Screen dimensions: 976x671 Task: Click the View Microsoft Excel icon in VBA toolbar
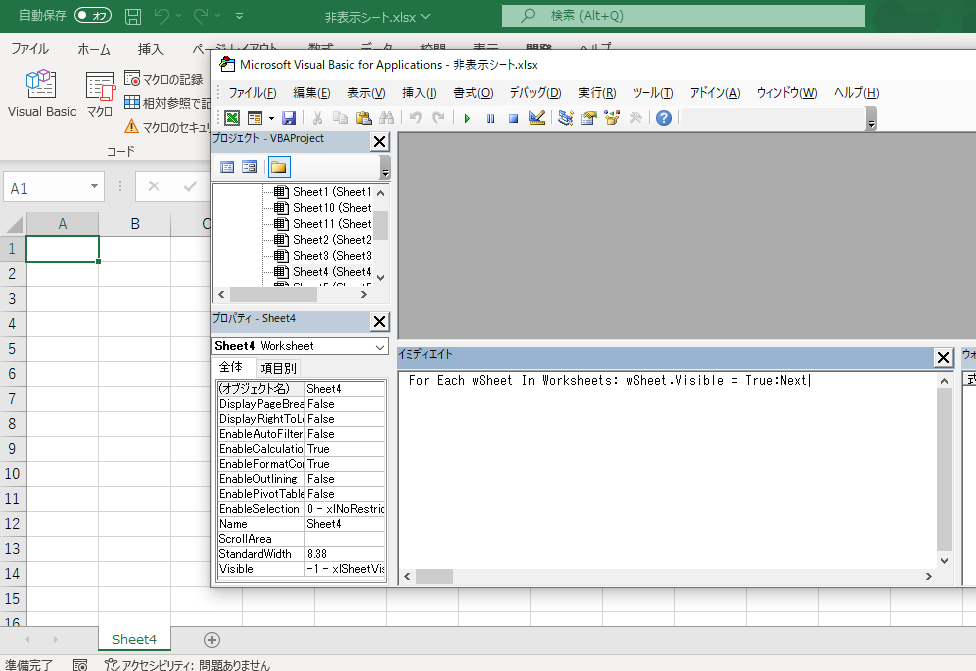tap(232, 118)
